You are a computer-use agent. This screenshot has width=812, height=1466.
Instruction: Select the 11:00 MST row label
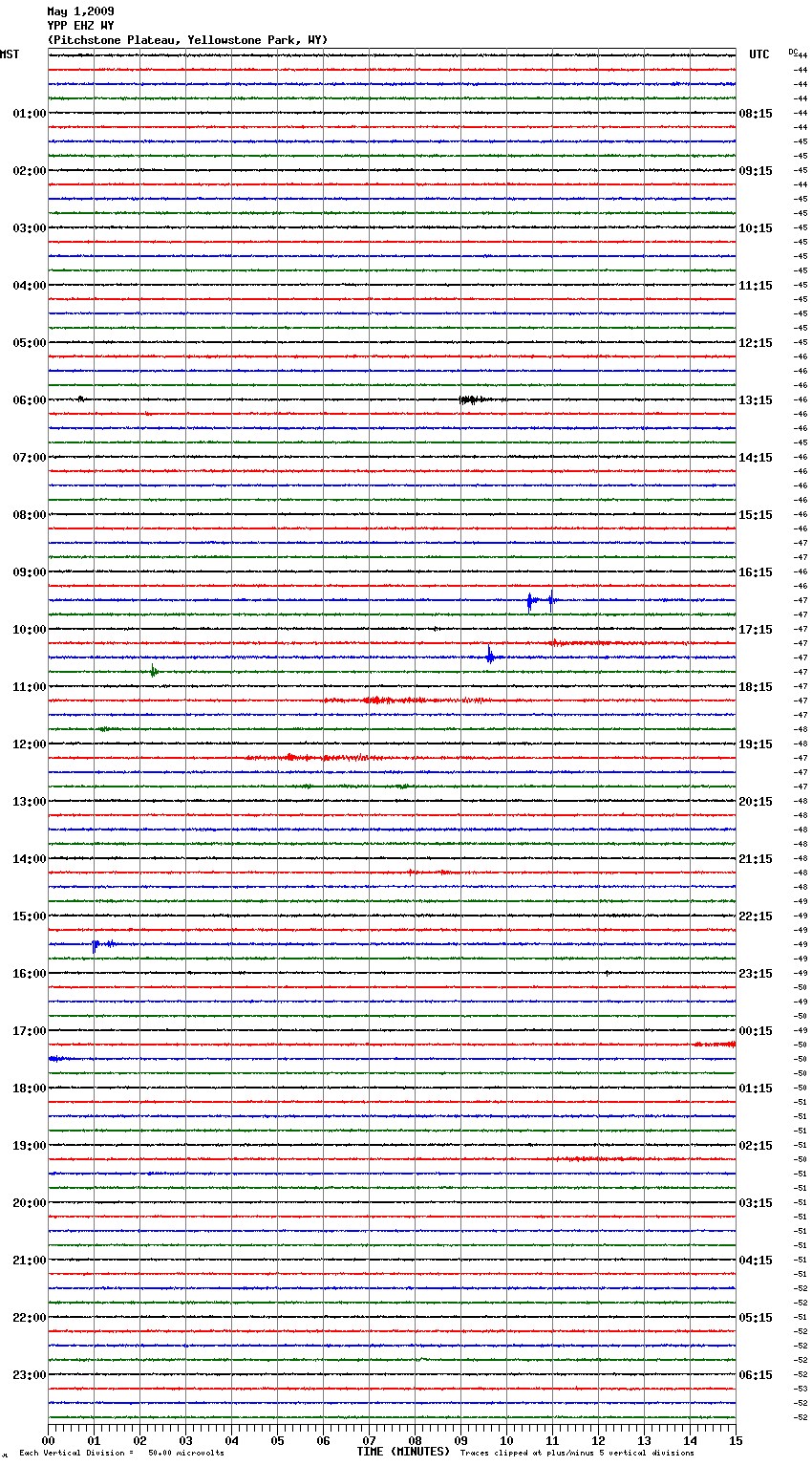click(x=29, y=687)
